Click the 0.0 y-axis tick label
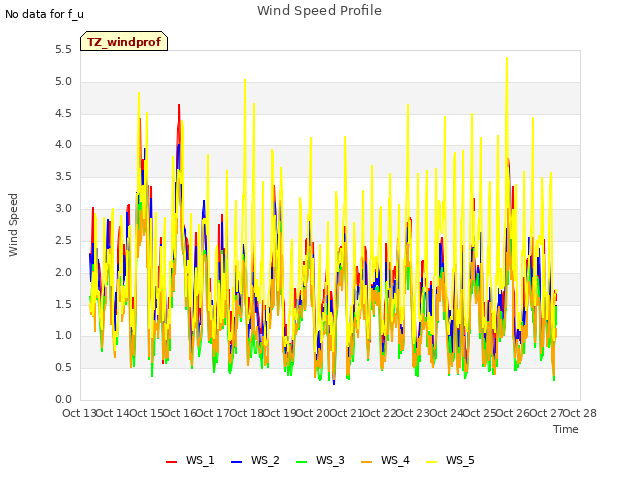 63,399
